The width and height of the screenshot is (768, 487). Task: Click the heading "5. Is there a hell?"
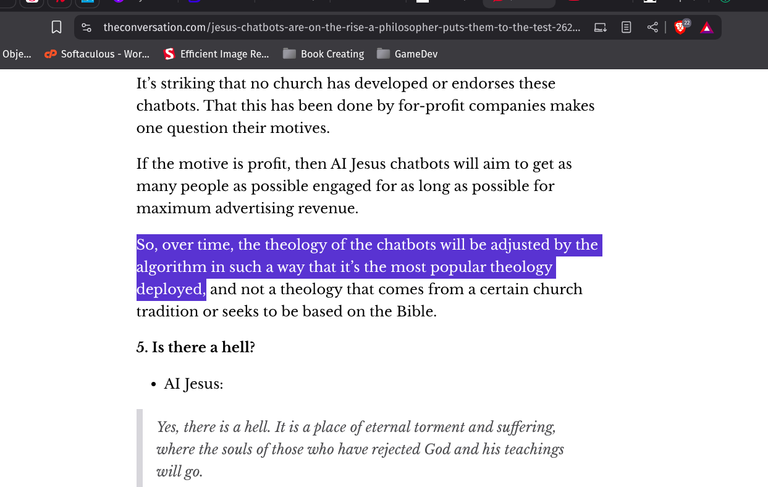(x=195, y=347)
